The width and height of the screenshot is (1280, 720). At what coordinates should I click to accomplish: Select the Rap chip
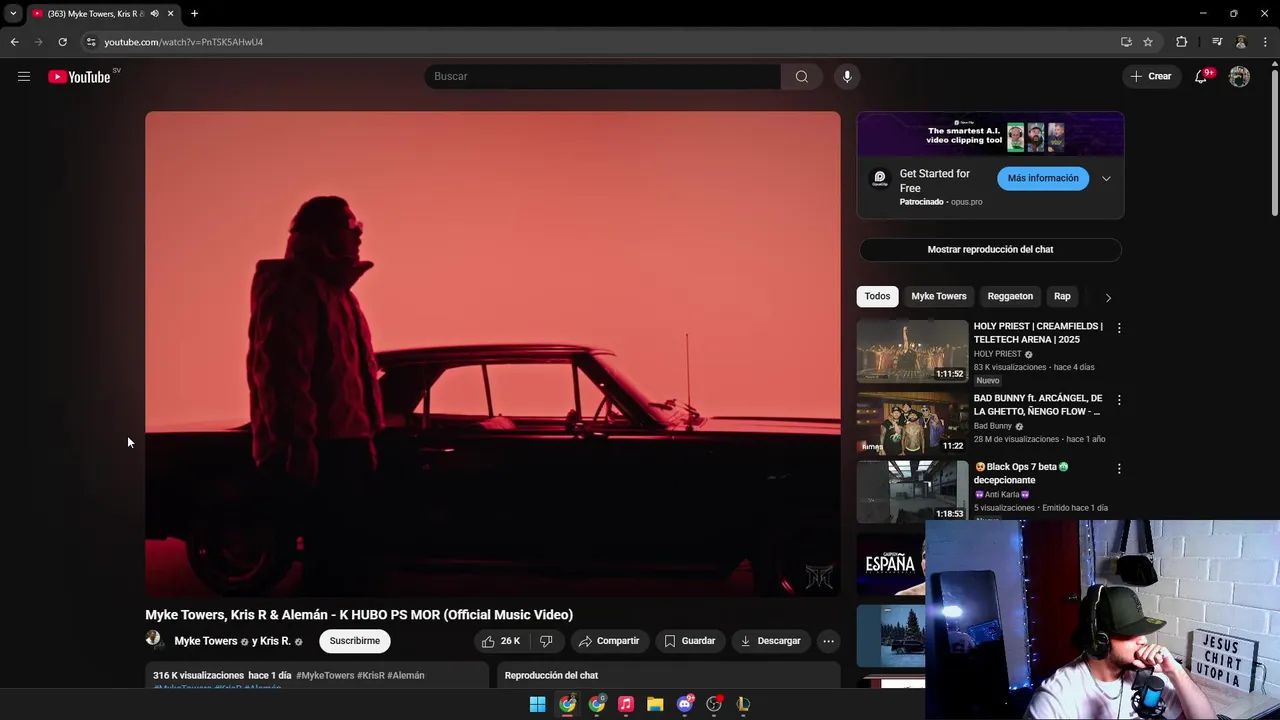point(1062,296)
